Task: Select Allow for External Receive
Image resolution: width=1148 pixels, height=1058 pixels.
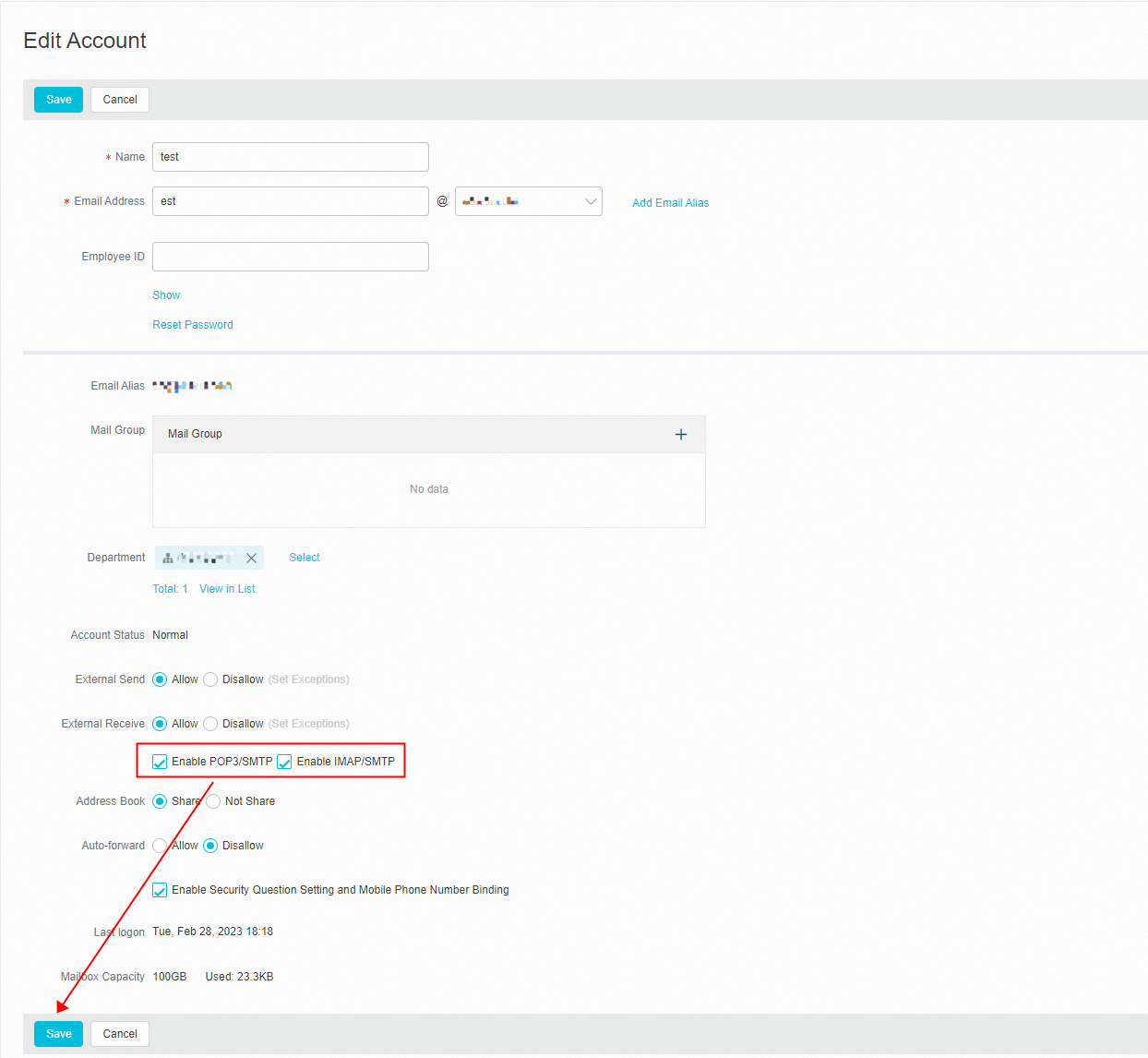Action: 160,724
